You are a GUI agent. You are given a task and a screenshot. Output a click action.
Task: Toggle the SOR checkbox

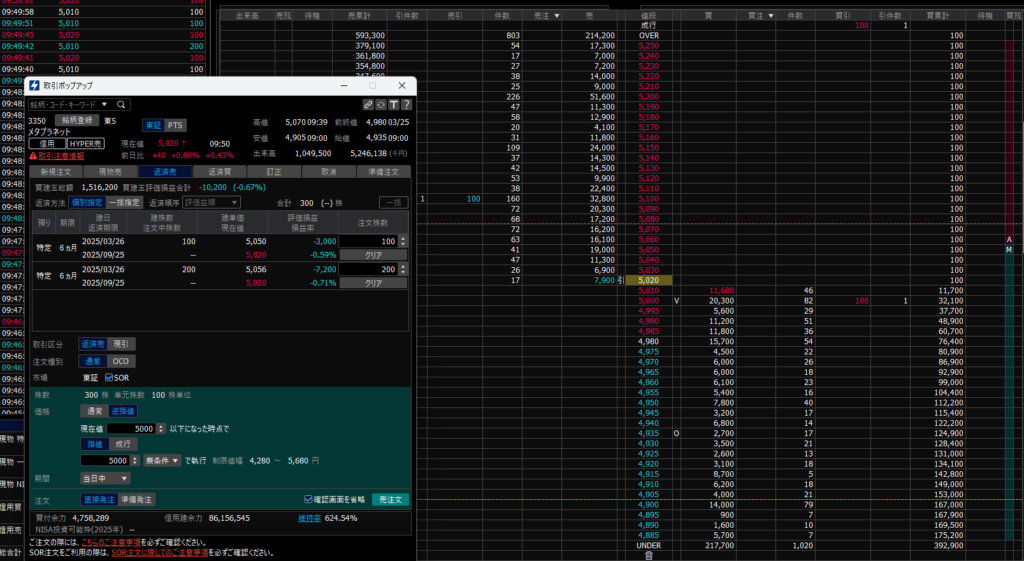point(111,377)
